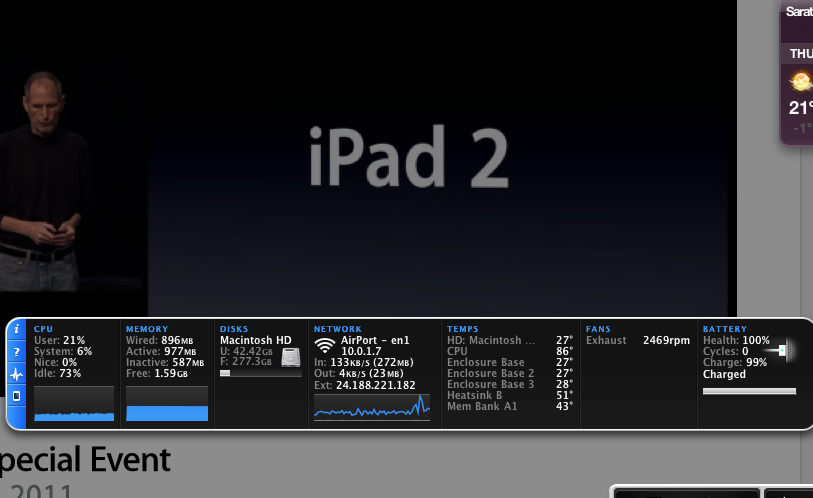Click the "Macintosh HD" disk name
The height and width of the screenshot is (498, 813).
click(x=256, y=340)
